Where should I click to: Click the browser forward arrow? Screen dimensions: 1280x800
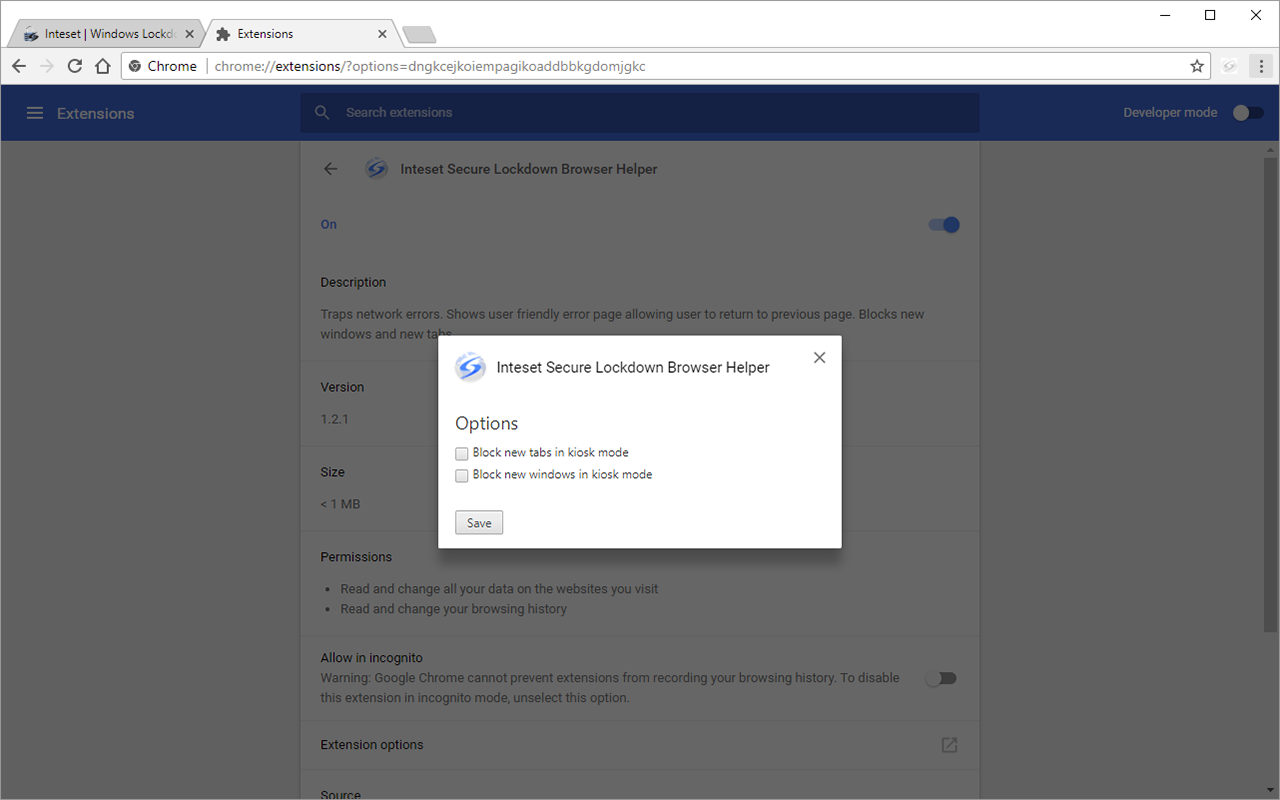point(47,66)
